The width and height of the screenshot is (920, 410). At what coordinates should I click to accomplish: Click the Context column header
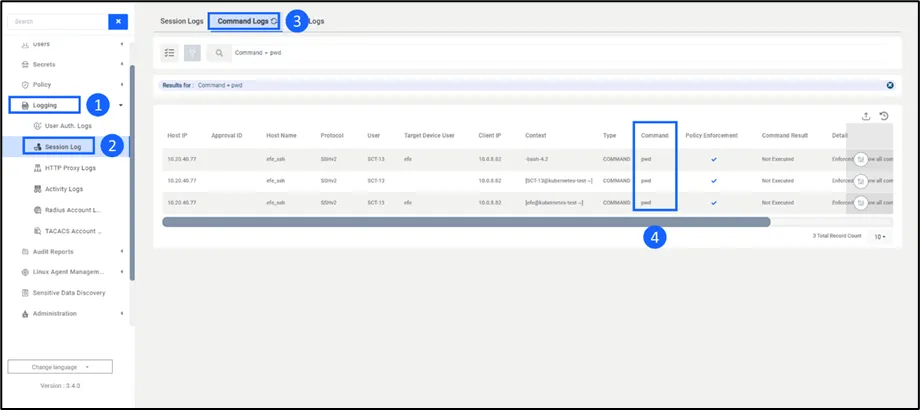(535, 135)
